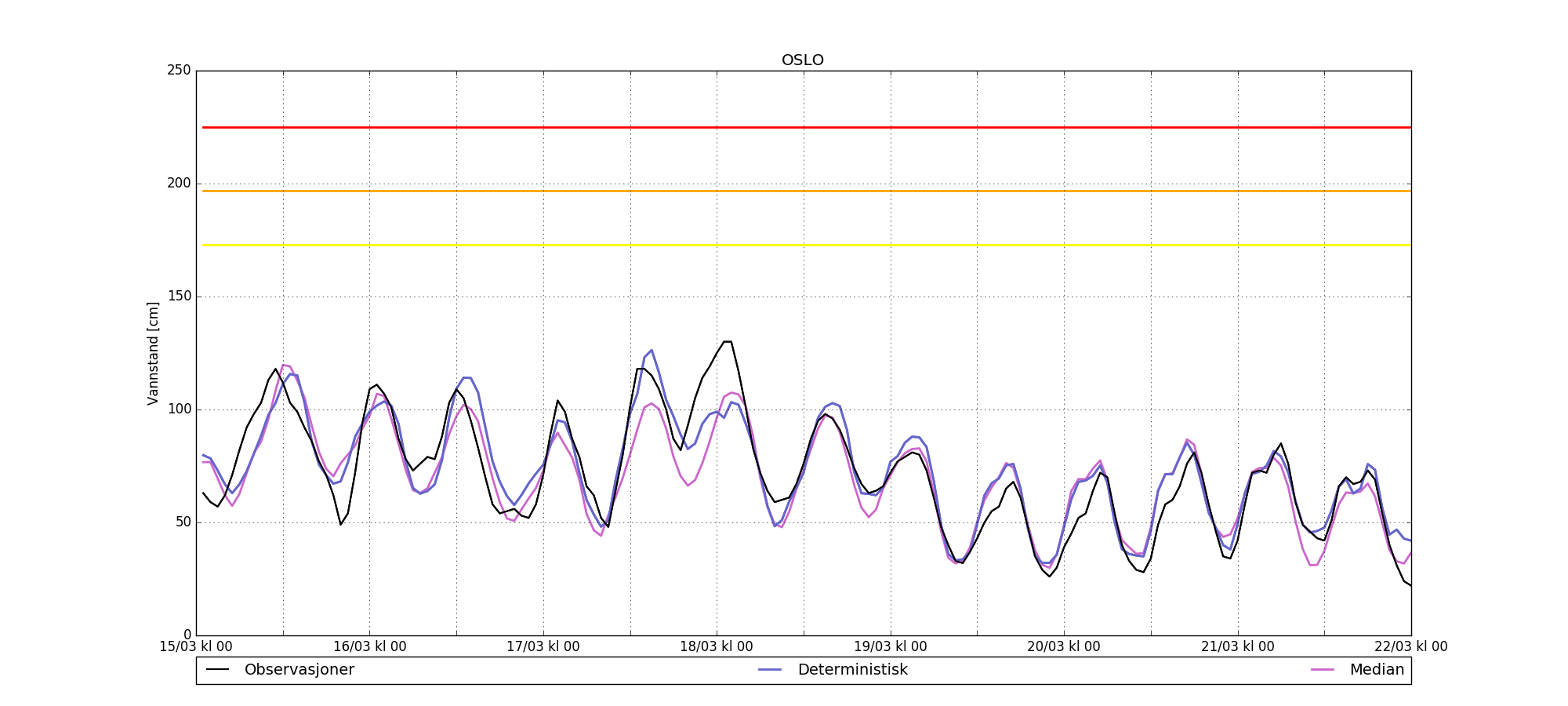Click the blue Deterministisk legend line marker

pos(771,670)
